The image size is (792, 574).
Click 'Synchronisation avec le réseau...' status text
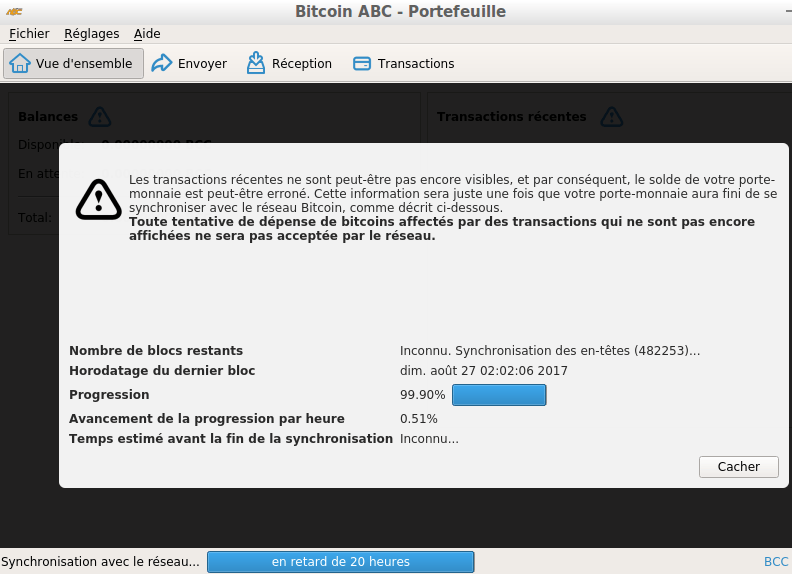pyautogui.click(x=100, y=562)
